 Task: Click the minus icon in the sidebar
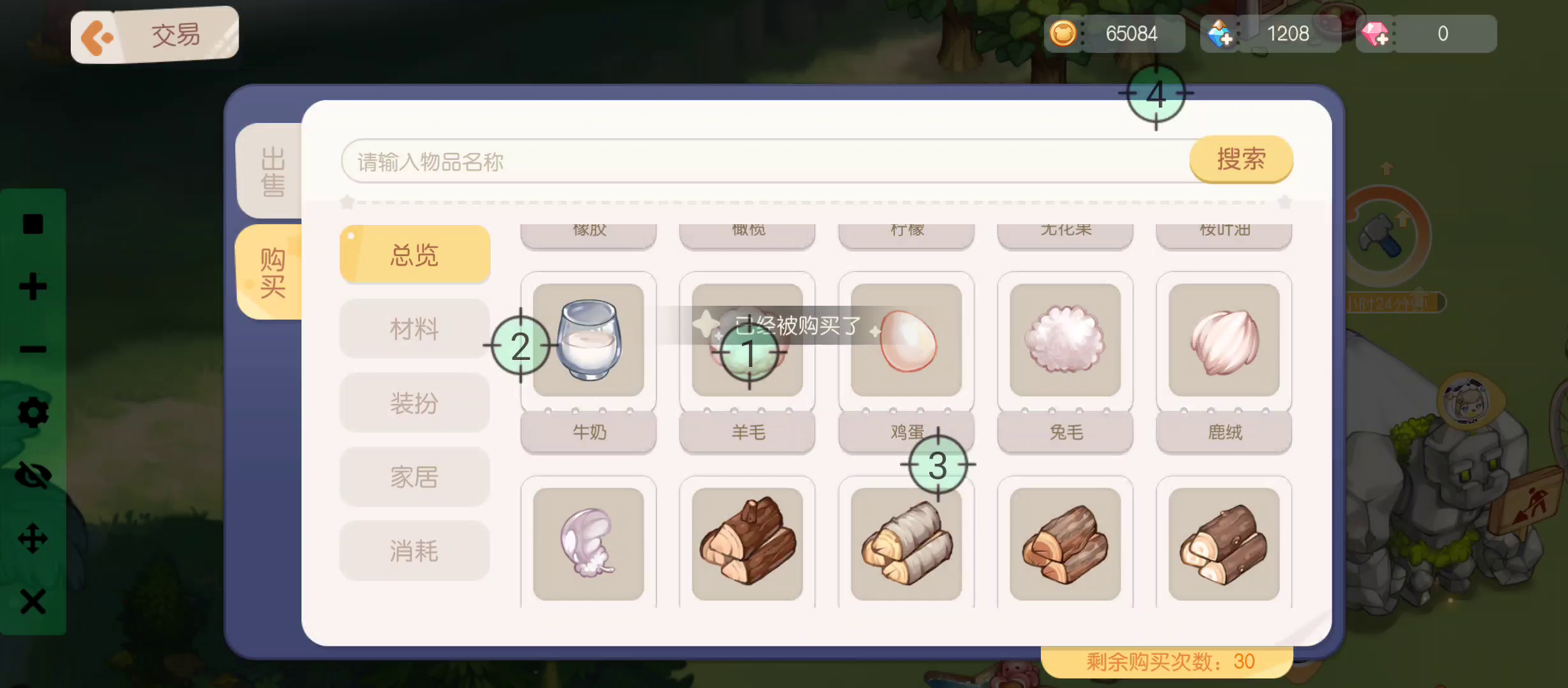point(33,349)
